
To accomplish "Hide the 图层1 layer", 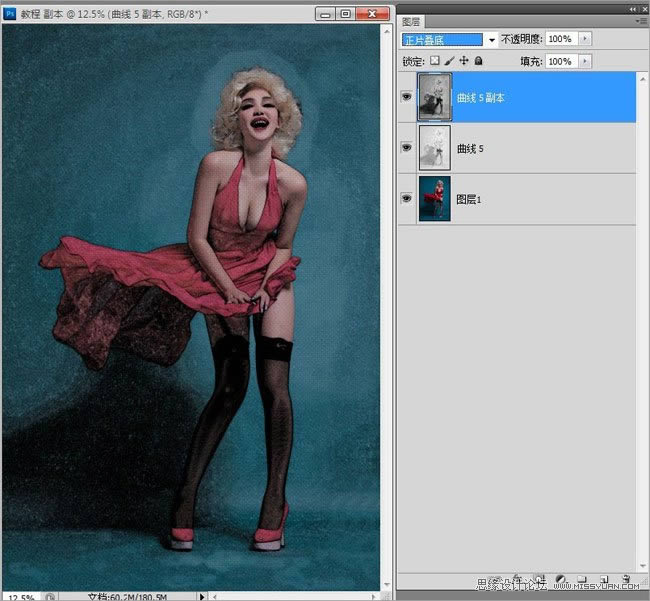I will tap(407, 198).
